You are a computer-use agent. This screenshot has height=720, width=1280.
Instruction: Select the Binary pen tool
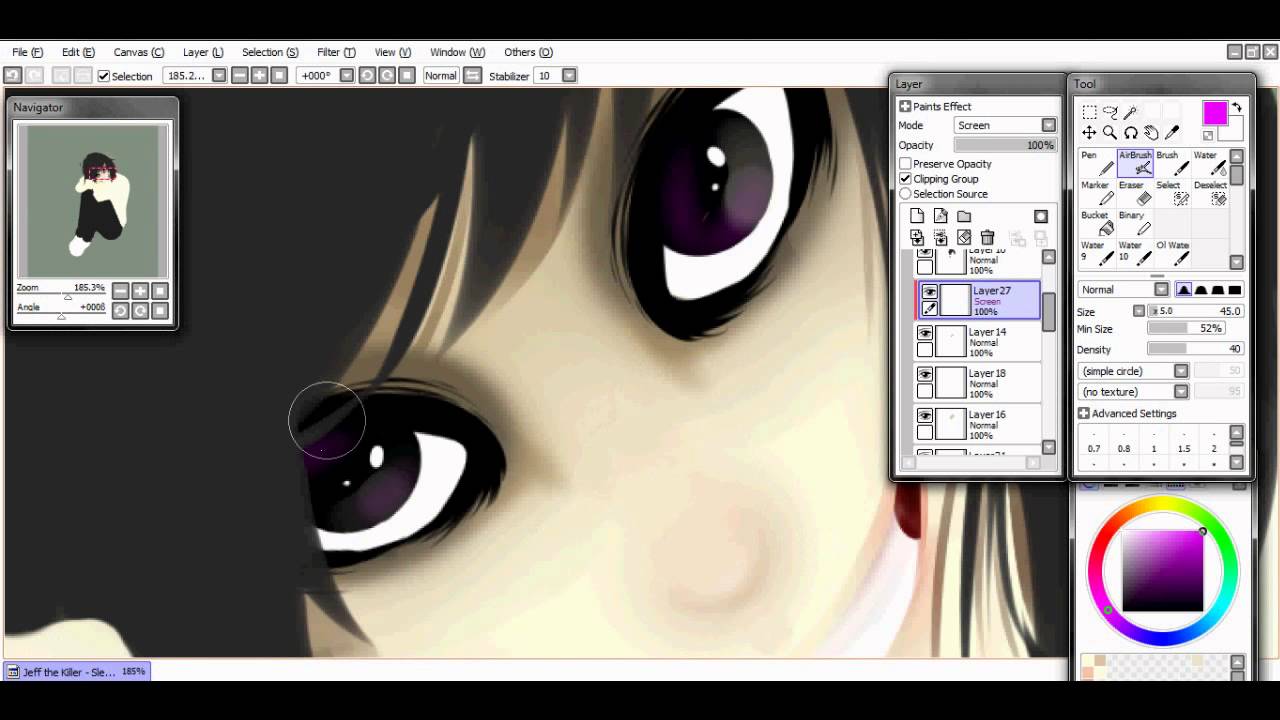[x=1135, y=223]
